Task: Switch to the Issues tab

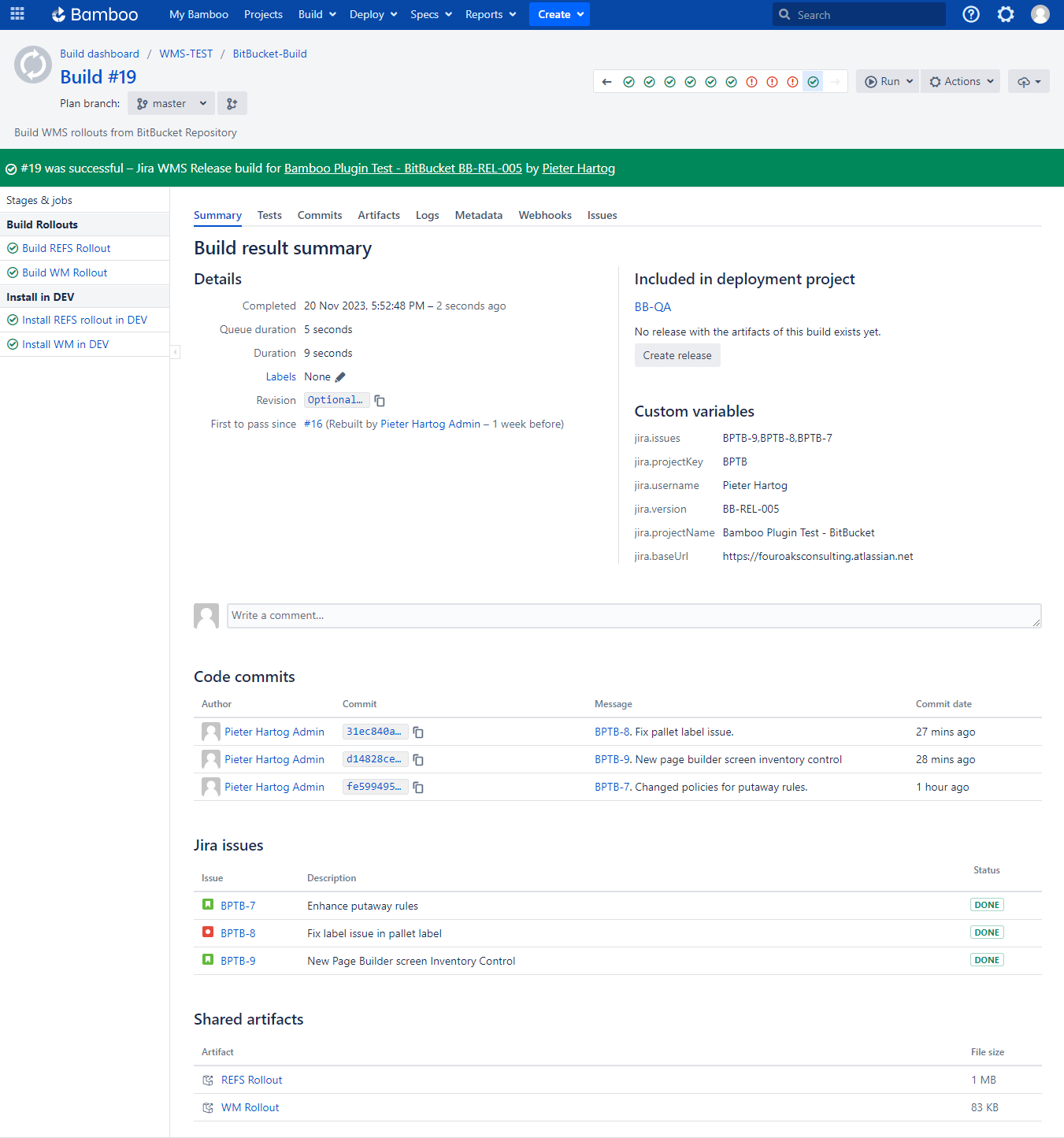Action: [602, 215]
